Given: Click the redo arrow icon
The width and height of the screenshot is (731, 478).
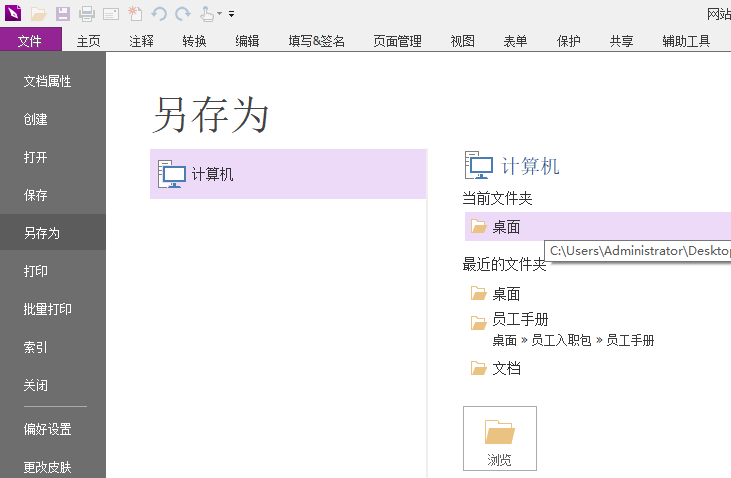Looking at the screenshot, I should pyautogui.click(x=183, y=14).
